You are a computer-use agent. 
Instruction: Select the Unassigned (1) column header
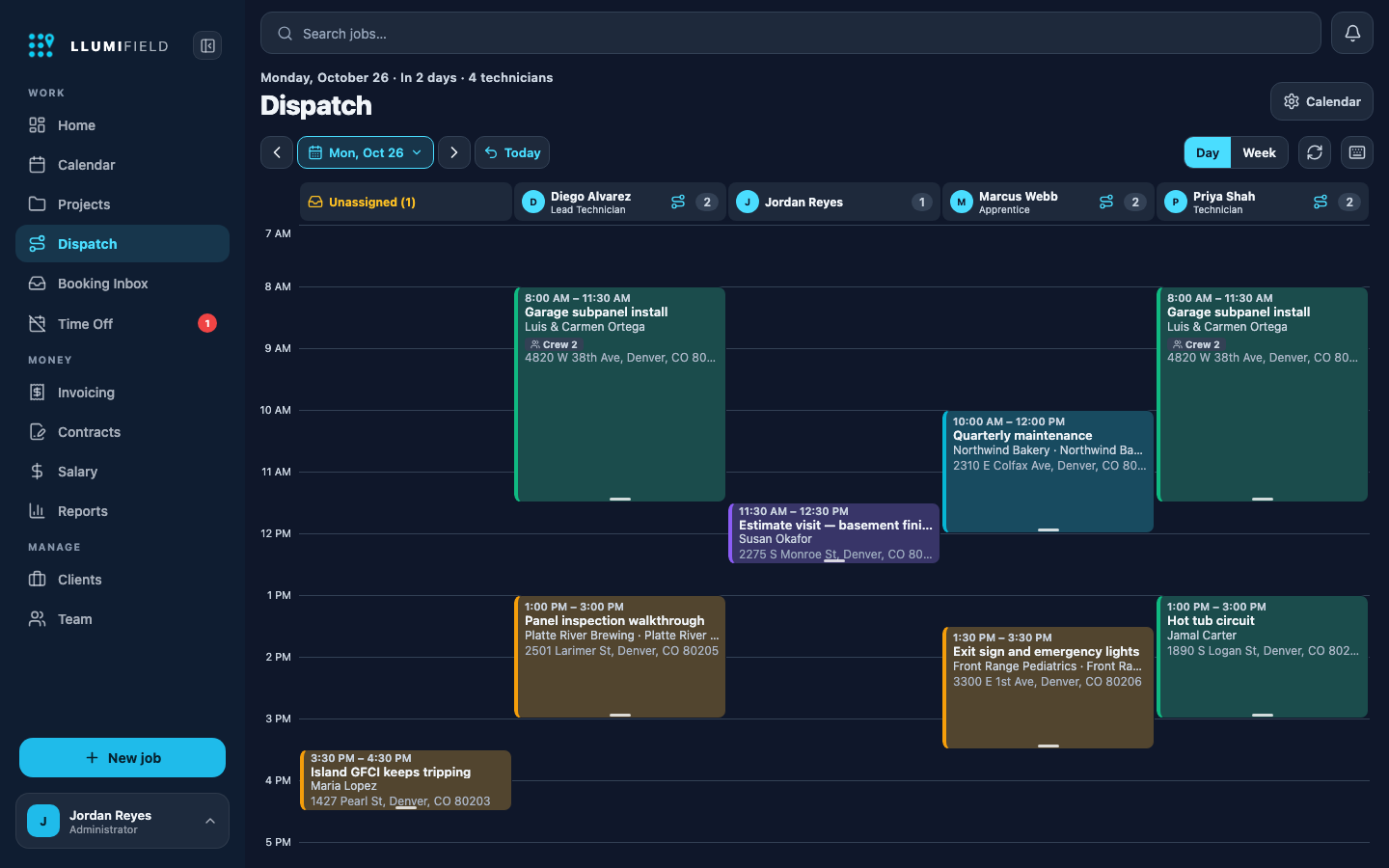point(406,202)
